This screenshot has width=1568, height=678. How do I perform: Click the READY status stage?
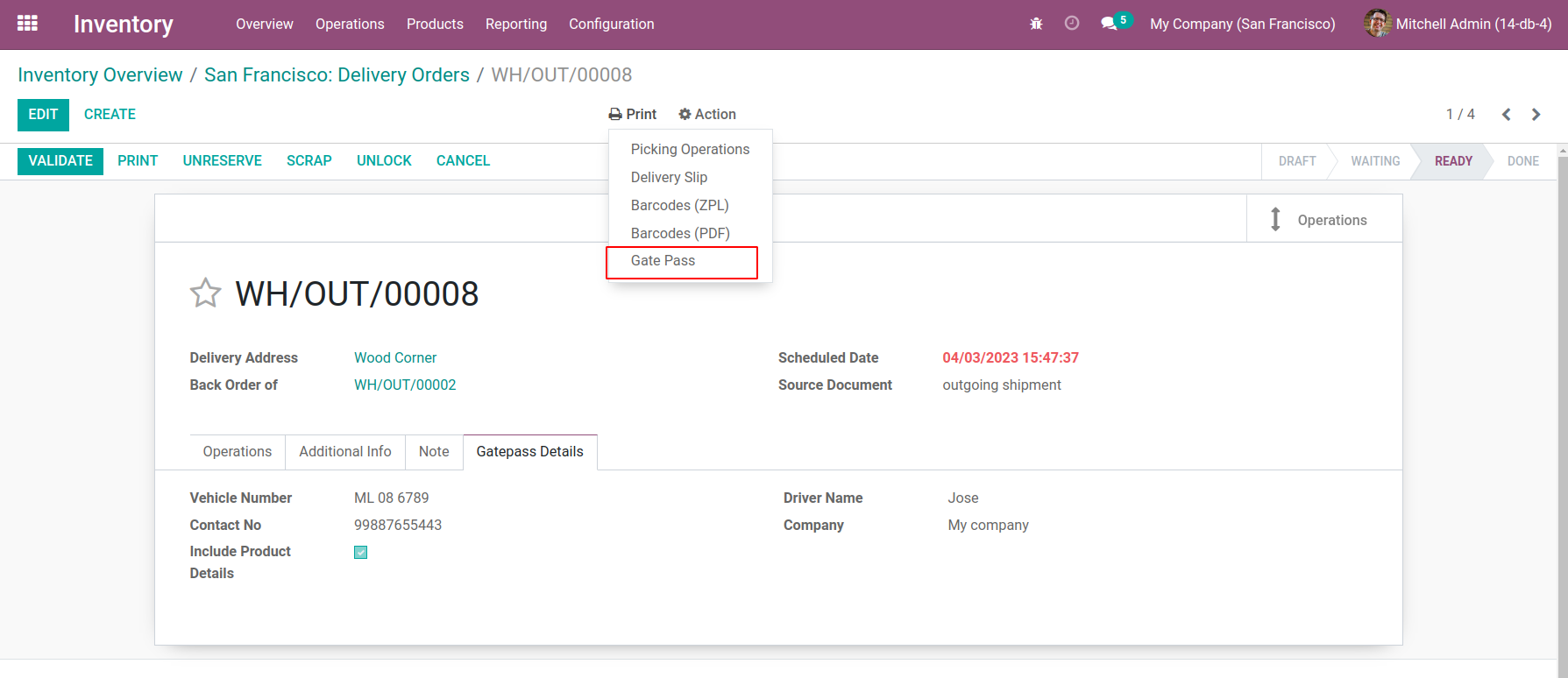coord(1453,161)
